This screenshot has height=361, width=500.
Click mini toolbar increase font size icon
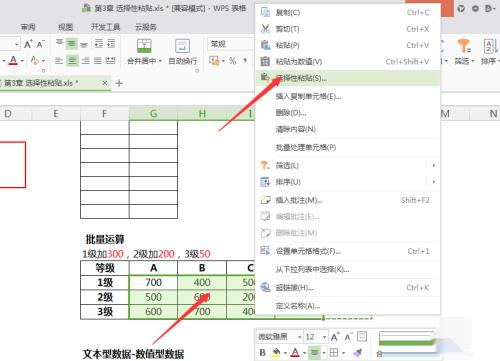click(x=335, y=337)
